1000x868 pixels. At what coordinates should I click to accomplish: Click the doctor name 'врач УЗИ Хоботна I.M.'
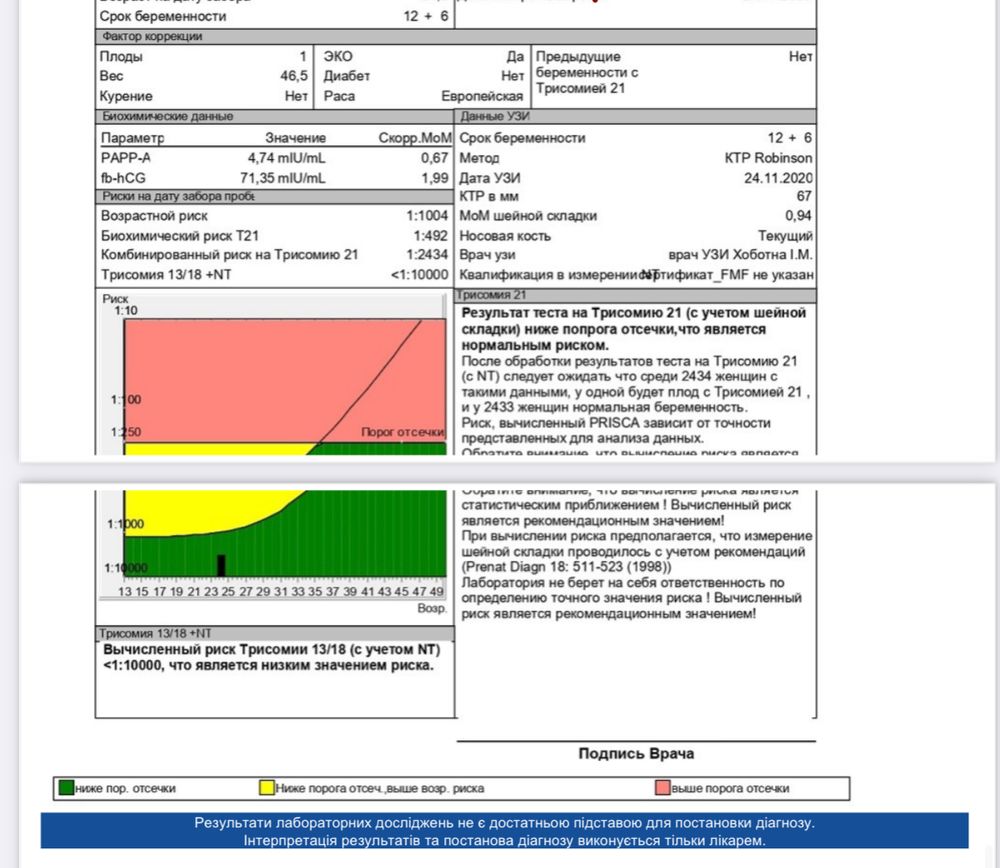tap(740, 255)
